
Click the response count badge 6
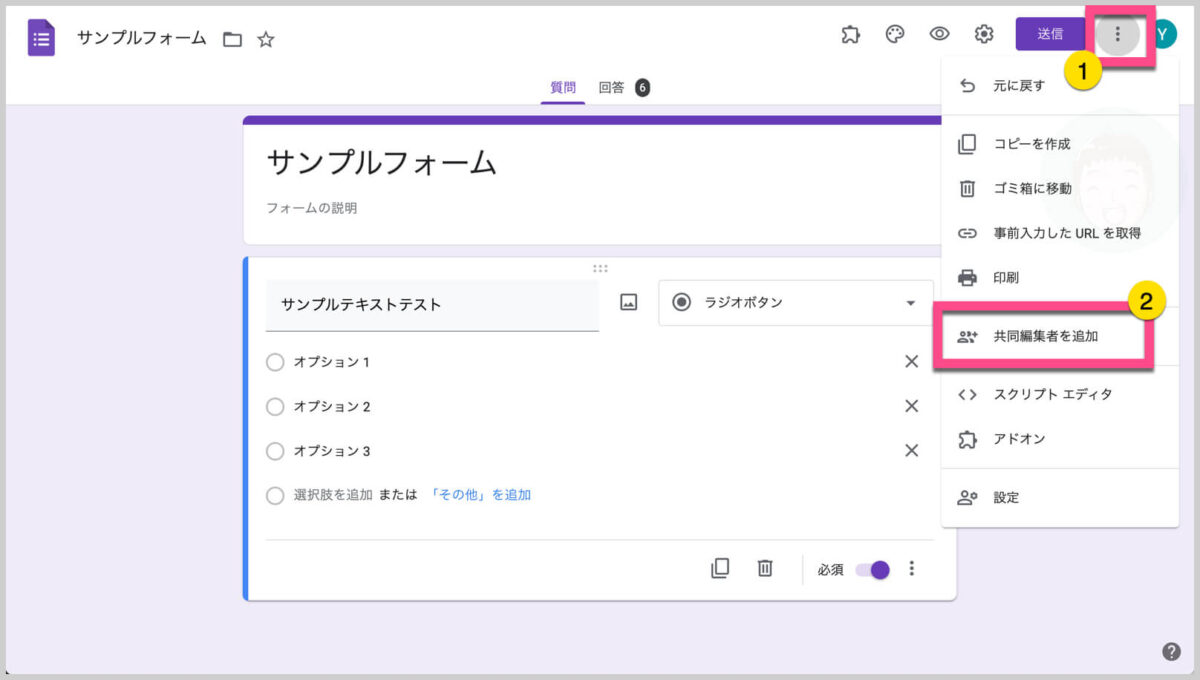[x=642, y=88]
